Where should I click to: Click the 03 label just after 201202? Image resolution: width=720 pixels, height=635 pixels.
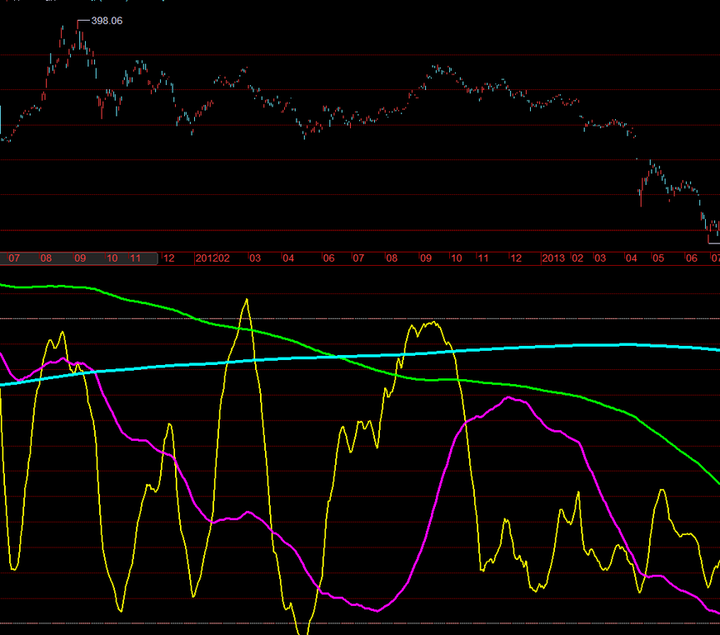(255, 258)
